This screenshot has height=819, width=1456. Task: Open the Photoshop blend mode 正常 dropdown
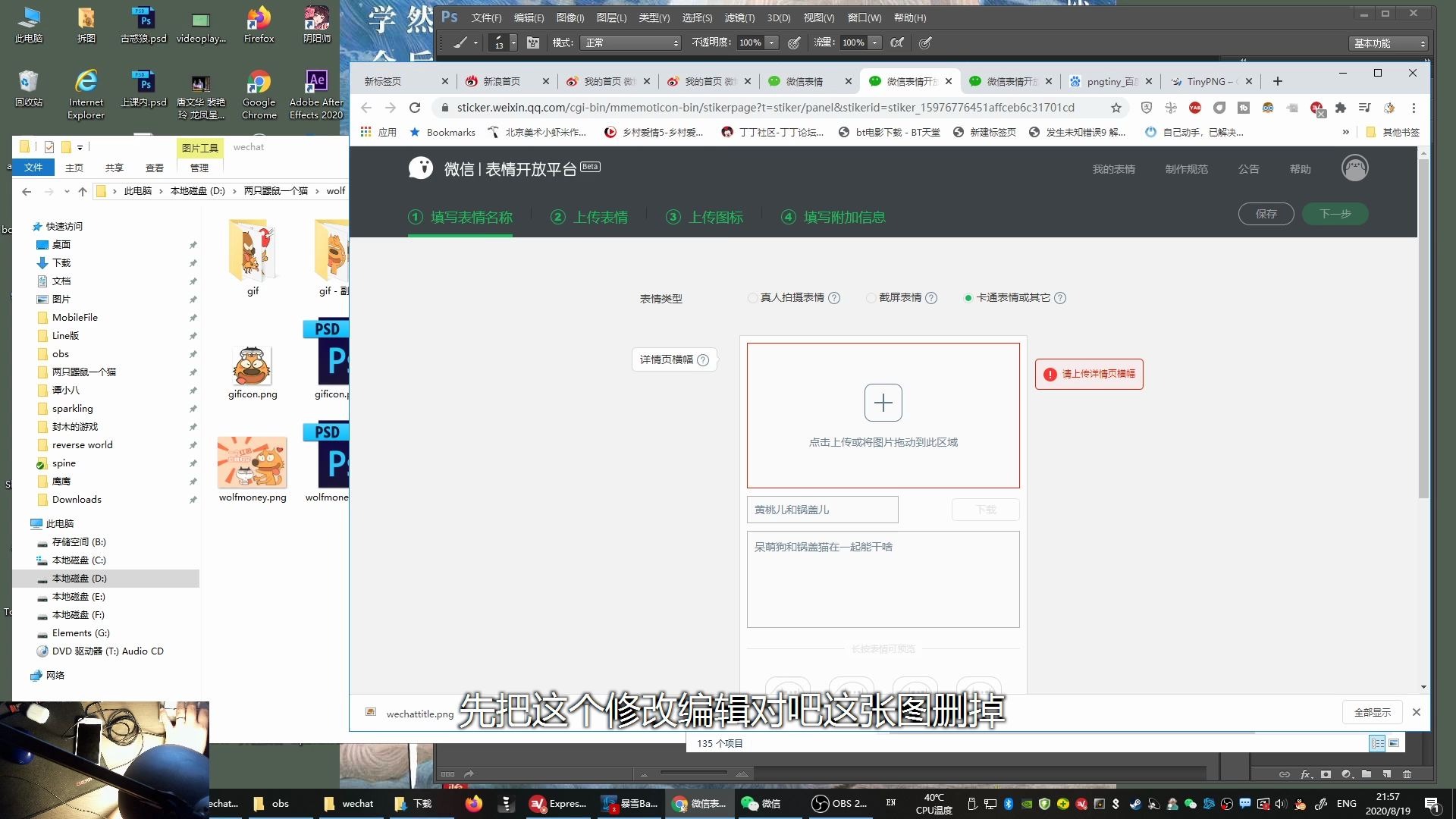click(631, 43)
